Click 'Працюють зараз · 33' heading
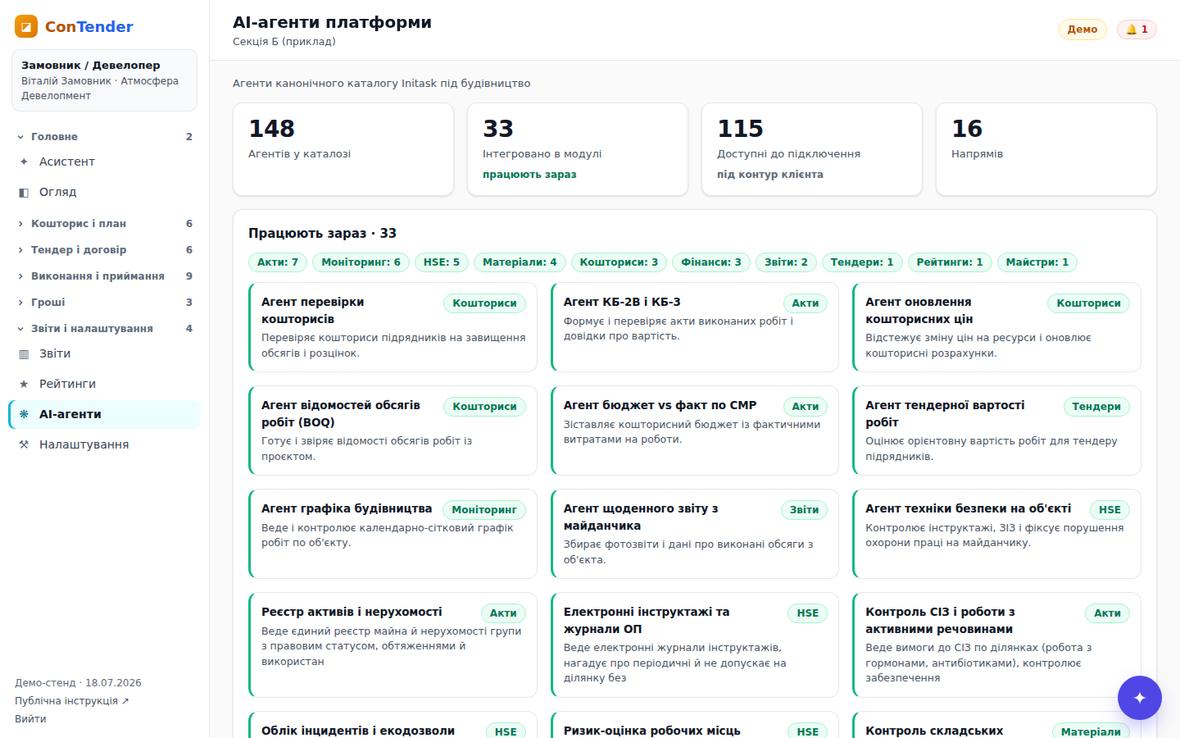Image resolution: width=1180 pixels, height=738 pixels. pos(322,233)
